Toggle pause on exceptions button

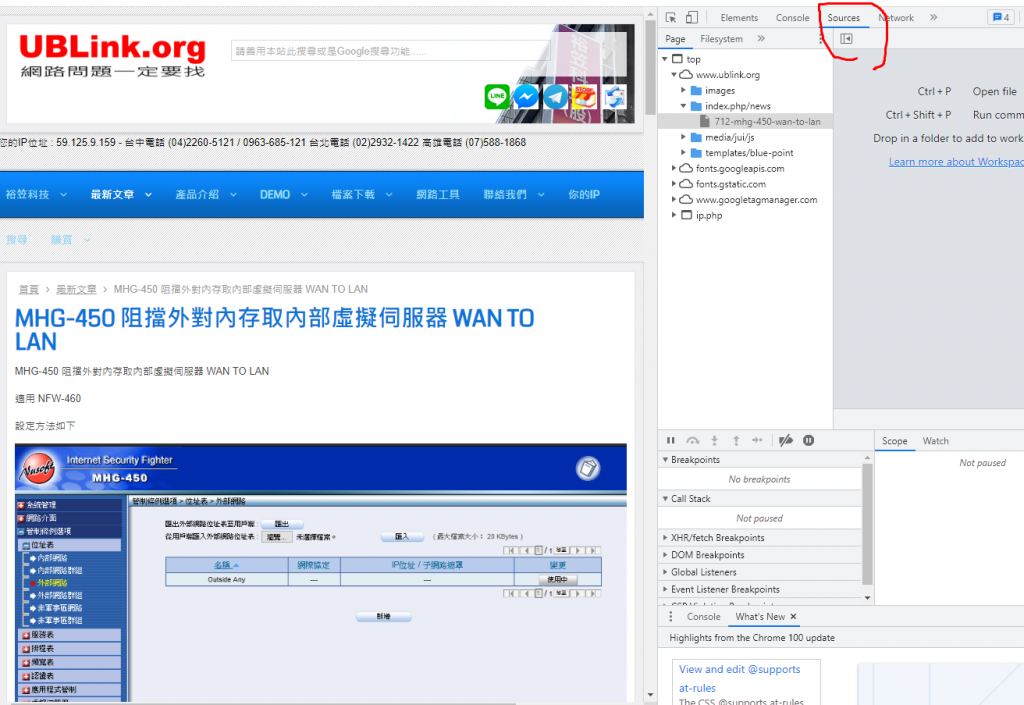808,441
